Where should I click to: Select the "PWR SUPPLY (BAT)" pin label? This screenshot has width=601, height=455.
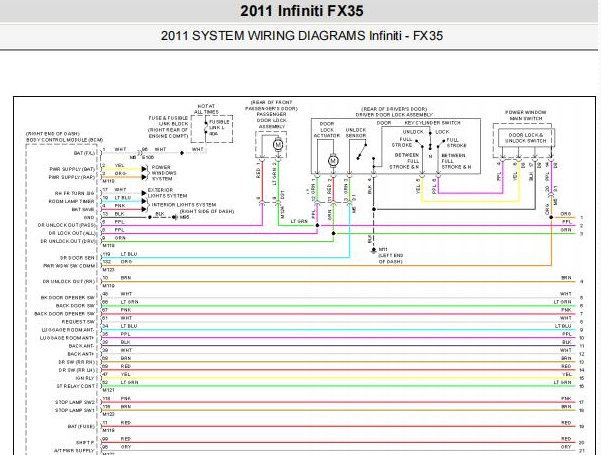[x=72, y=169]
